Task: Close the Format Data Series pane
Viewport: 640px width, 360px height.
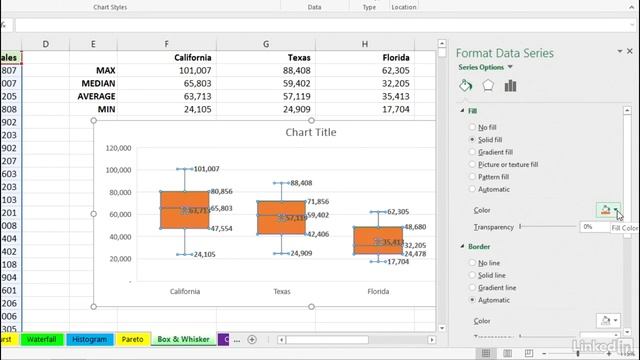Action: [630, 51]
